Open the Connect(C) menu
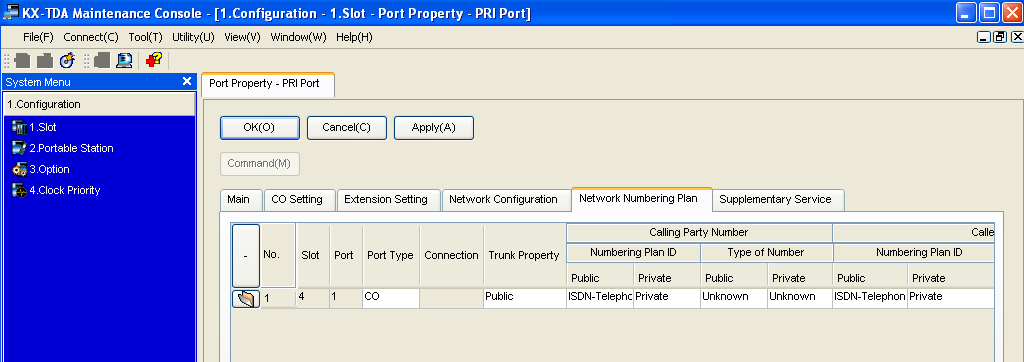1024x362 pixels. coord(91,37)
